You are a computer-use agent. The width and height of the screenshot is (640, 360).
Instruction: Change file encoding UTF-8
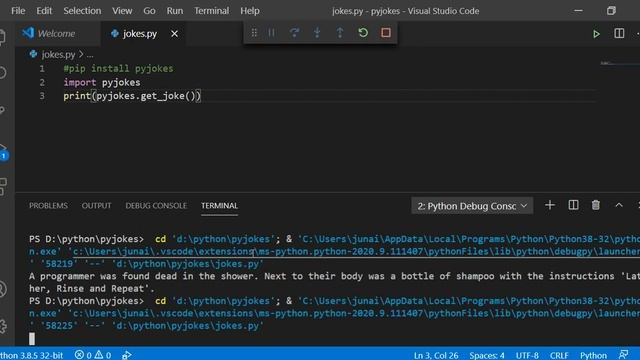pyautogui.click(x=527, y=355)
